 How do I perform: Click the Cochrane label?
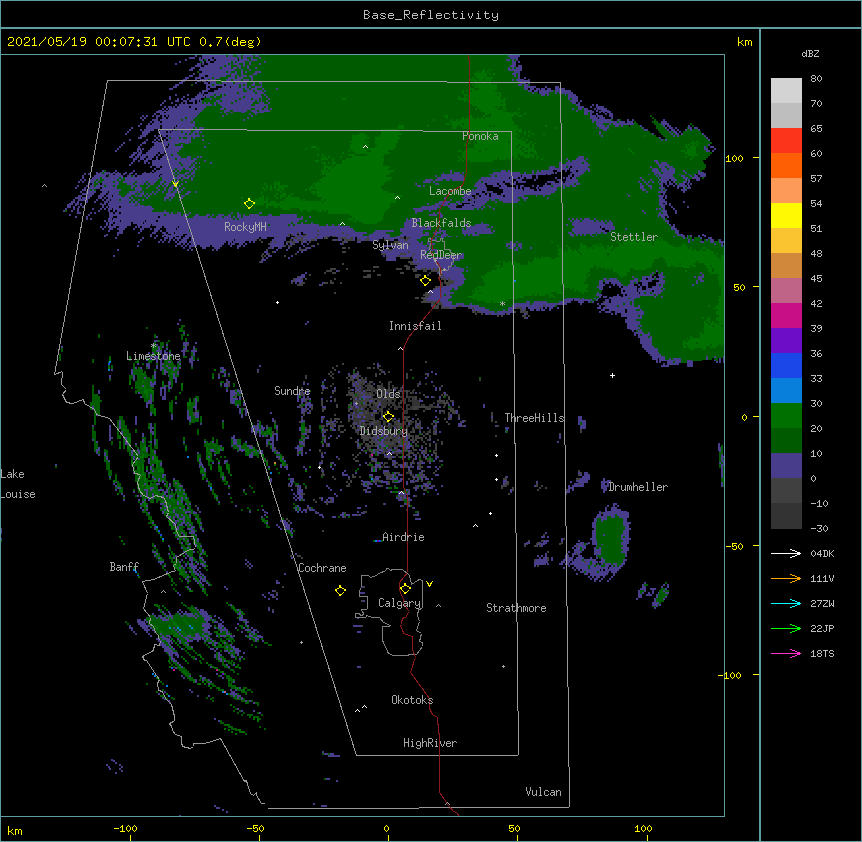coord(322,568)
